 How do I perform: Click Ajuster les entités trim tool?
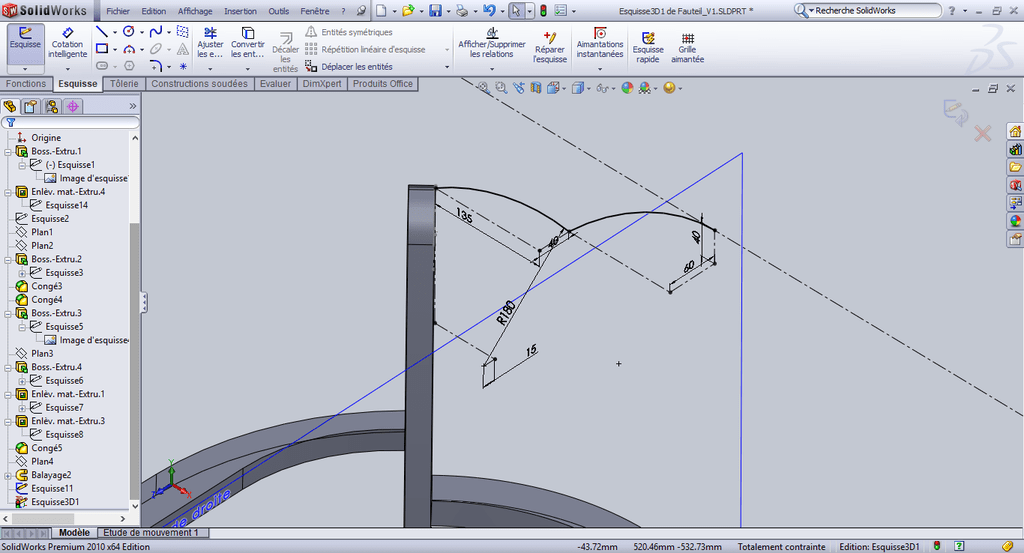[x=210, y=43]
